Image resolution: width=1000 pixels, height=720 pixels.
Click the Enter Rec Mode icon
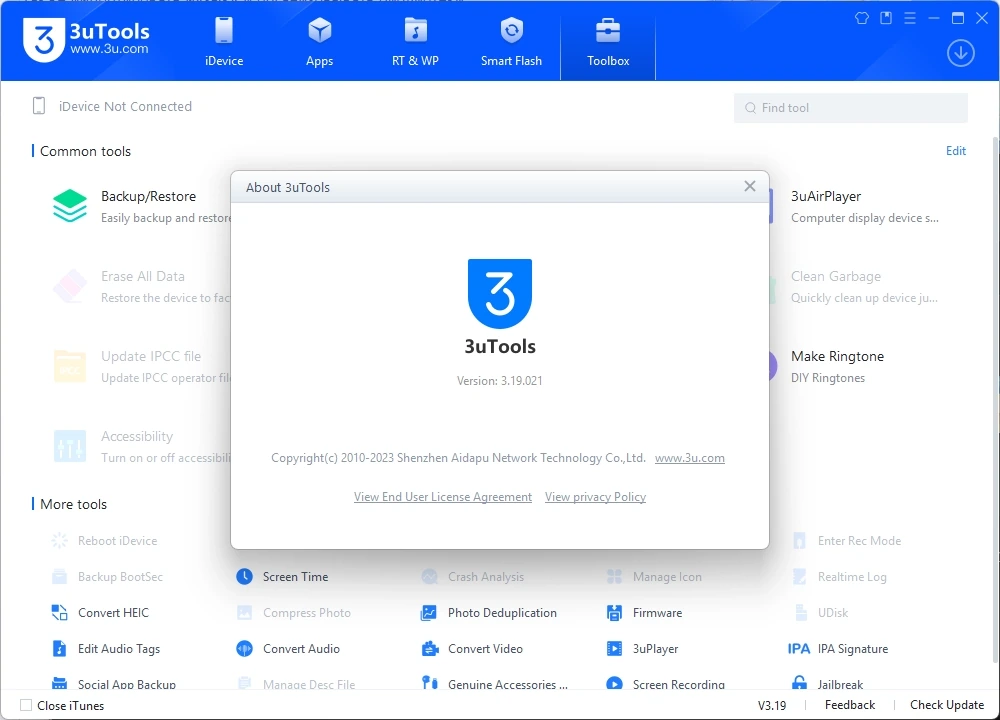click(799, 541)
